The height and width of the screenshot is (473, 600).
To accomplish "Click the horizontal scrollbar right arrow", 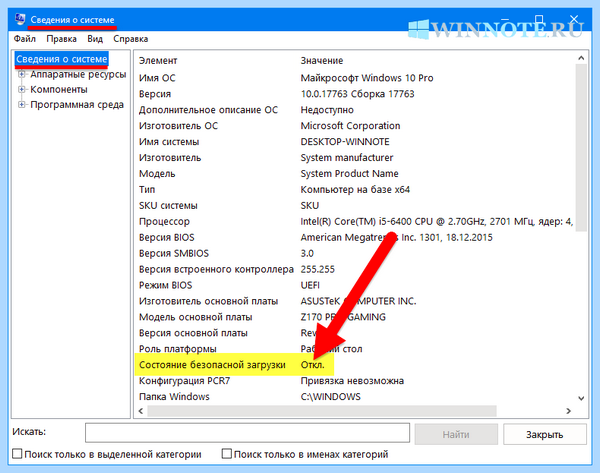I will 569,411.
